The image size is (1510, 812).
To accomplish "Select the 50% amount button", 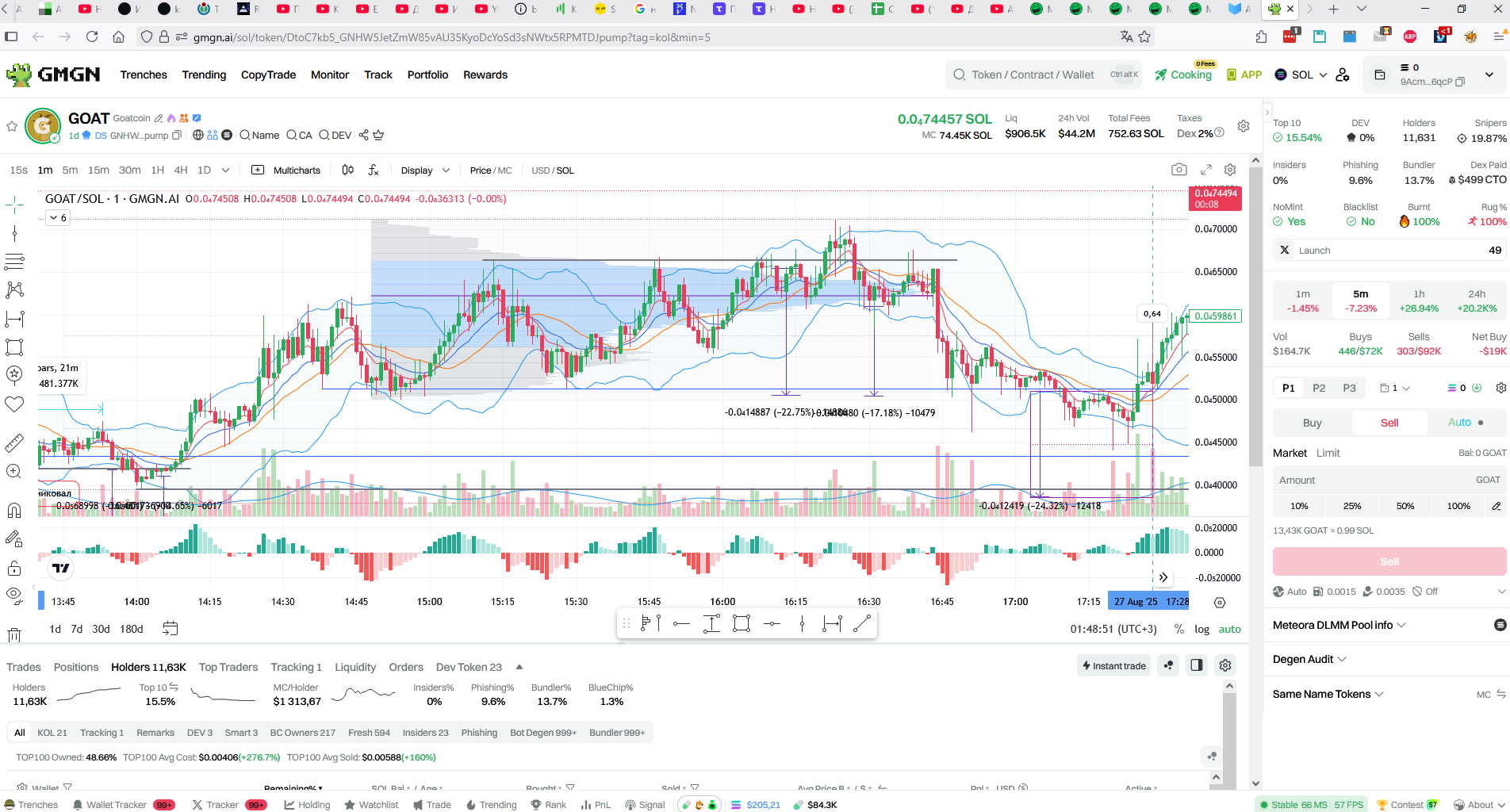I will click(1405, 506).
